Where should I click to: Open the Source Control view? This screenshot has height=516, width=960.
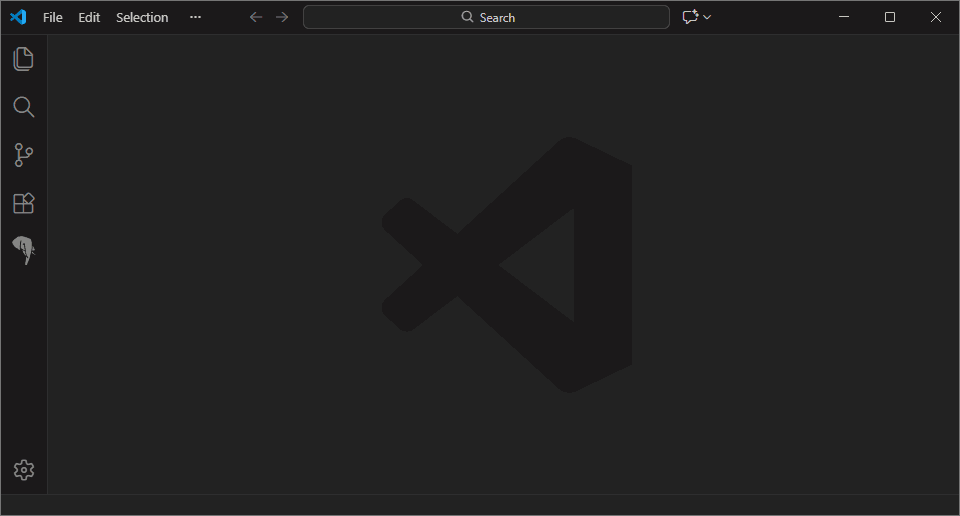(23, 155)
